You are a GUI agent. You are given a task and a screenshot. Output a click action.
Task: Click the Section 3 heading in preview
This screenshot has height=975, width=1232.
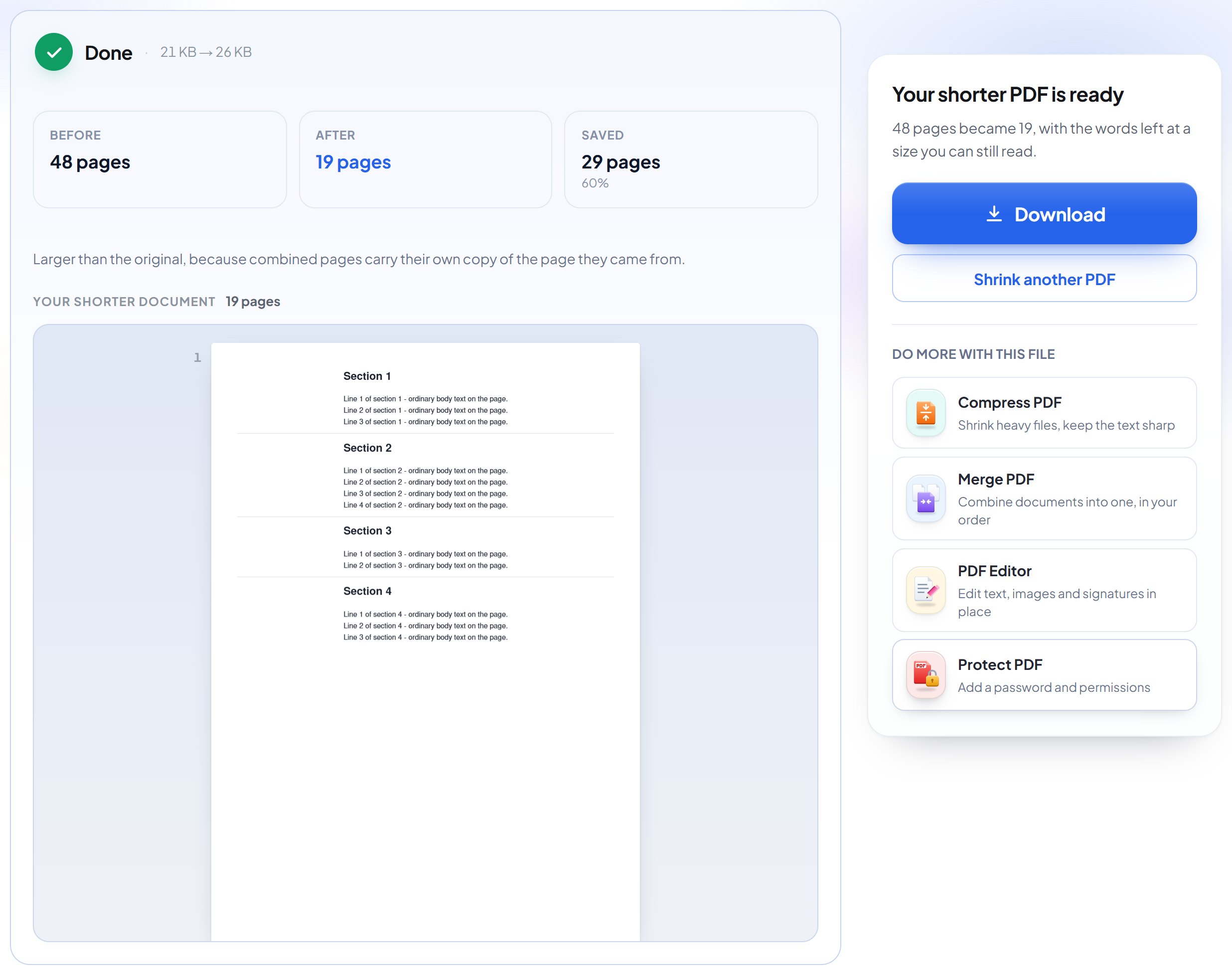click(367, 531)
